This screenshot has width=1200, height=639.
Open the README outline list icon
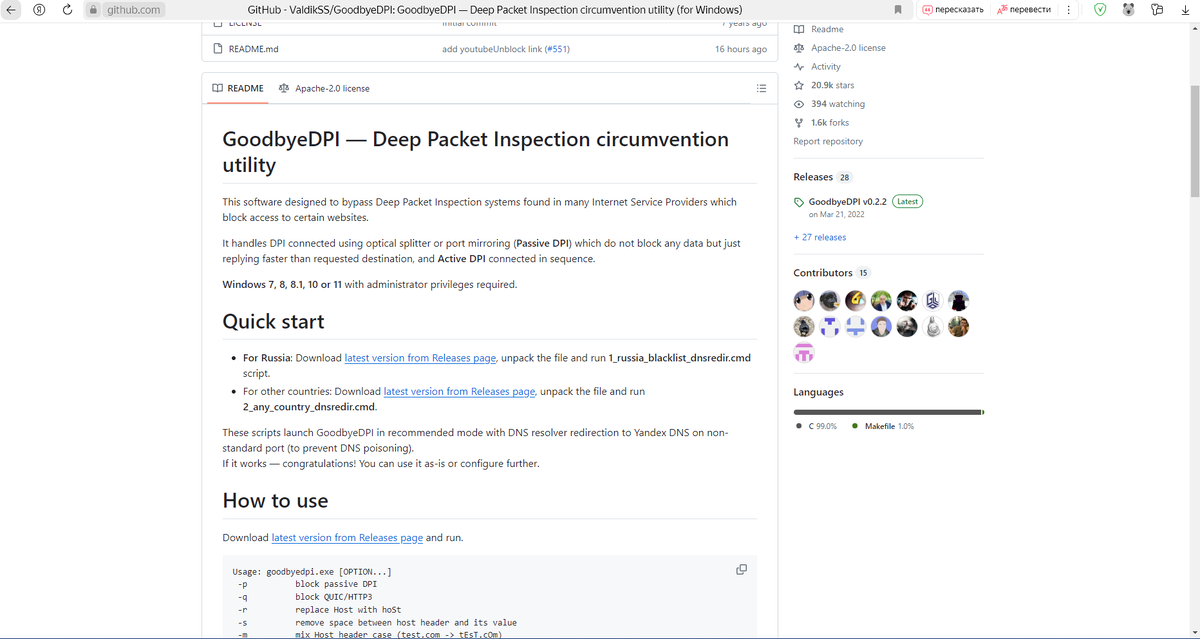click(x=761, y=88)
